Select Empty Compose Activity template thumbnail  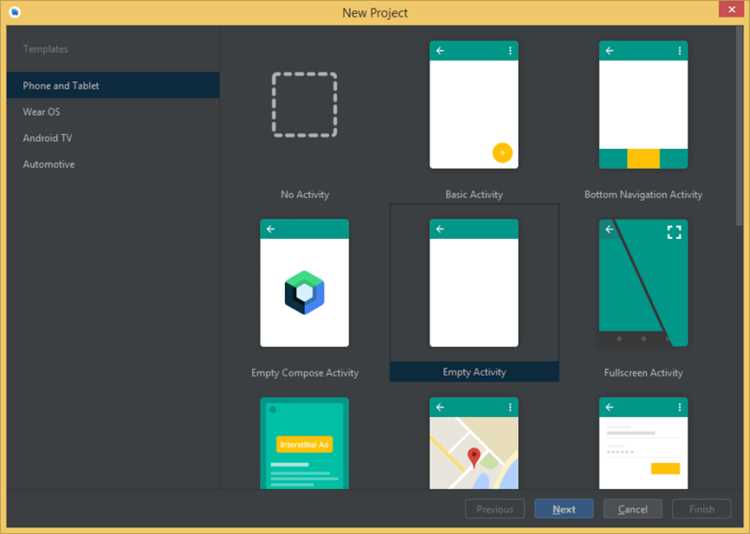[305, 283]
